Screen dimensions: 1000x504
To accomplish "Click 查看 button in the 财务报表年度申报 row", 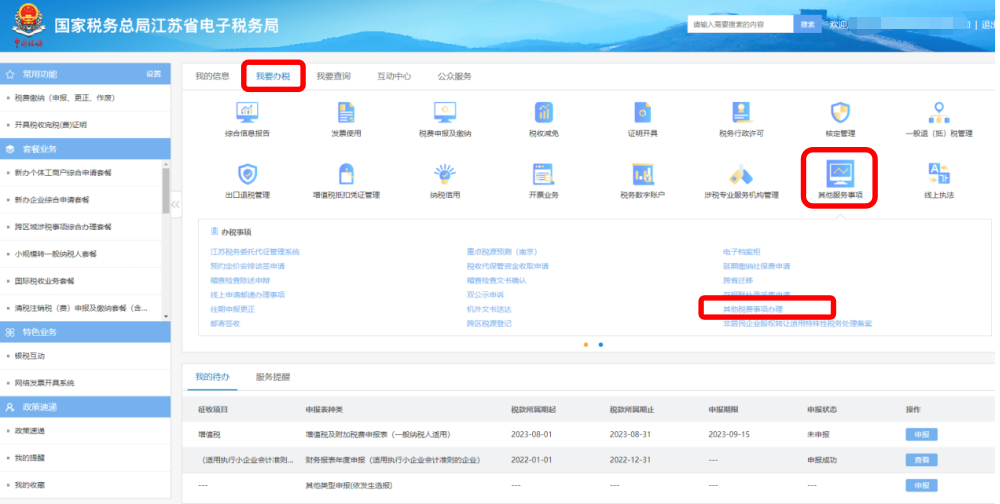I will [x=922, y=460].
